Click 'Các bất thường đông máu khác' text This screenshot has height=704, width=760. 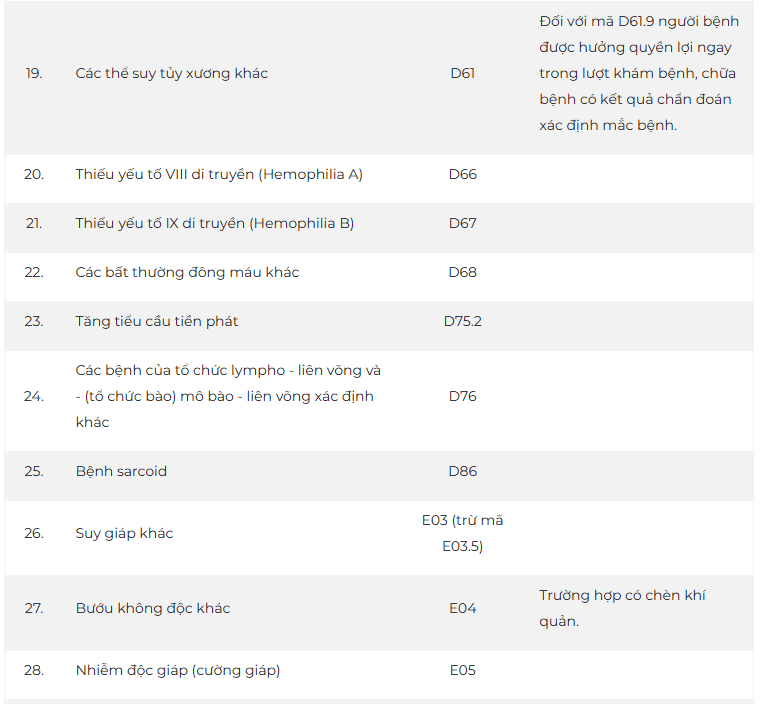(187, 272)
